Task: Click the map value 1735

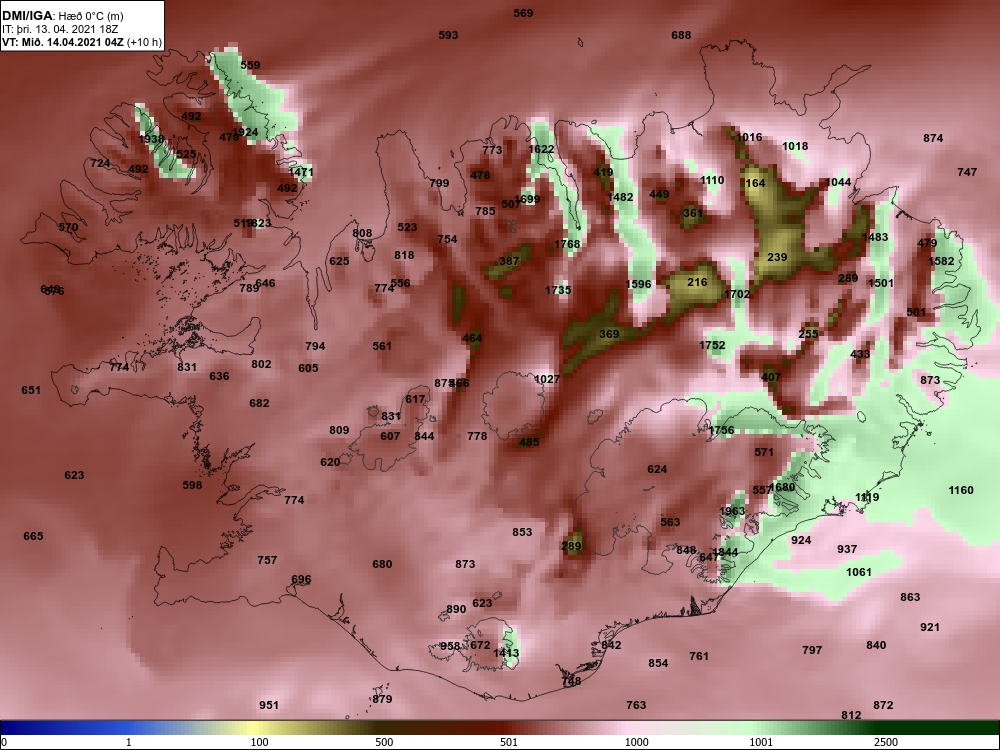Action: point(558,290)
